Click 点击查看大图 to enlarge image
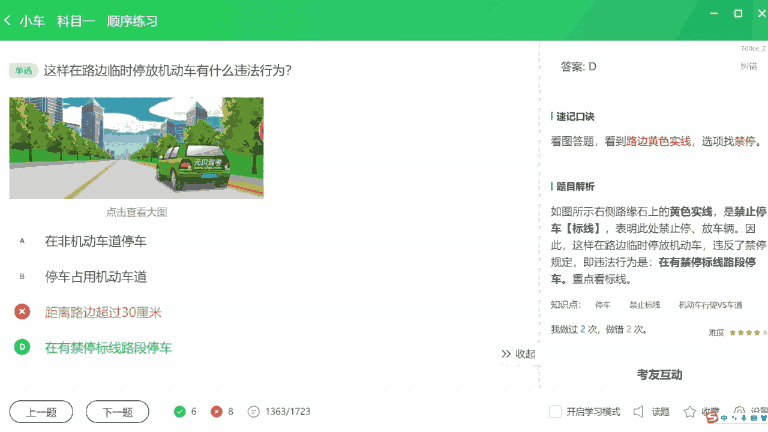768x432 pixels. (x=137, y=212)
